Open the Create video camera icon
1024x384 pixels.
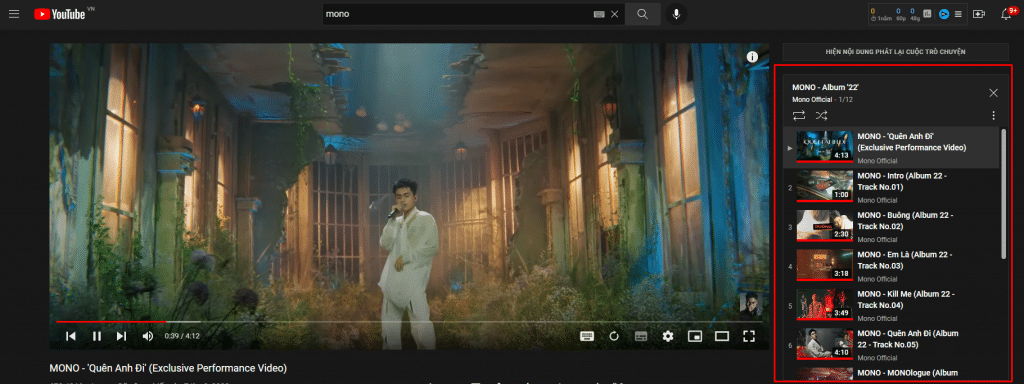[978, 14]
